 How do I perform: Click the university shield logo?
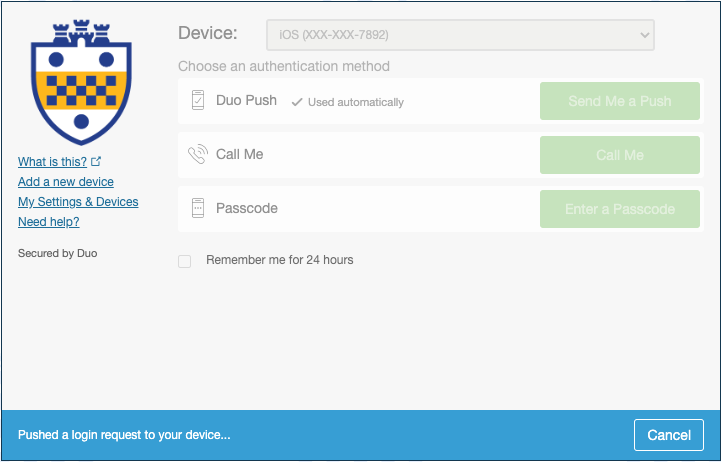81,82
